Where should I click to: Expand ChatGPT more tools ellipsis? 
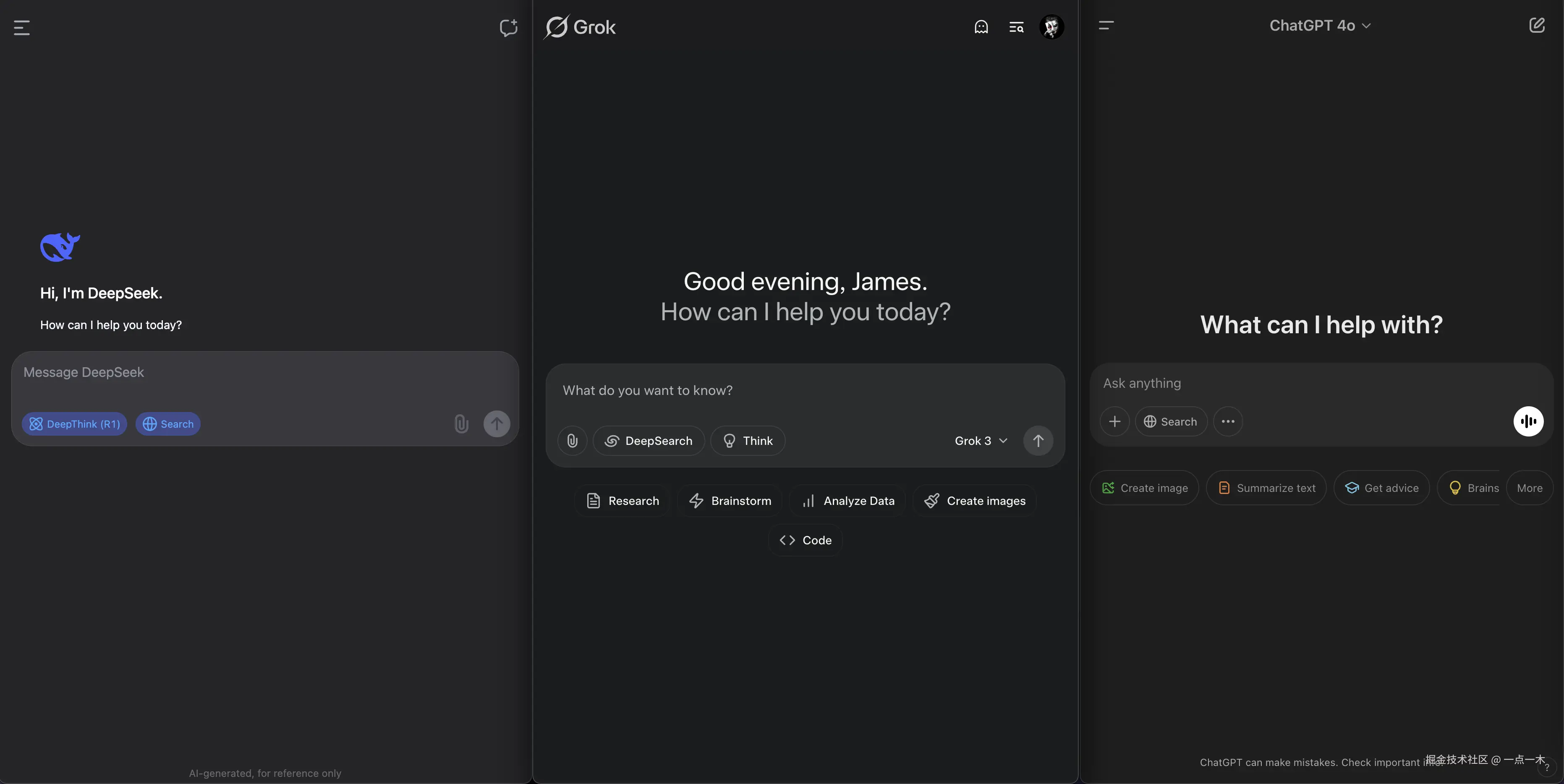tap(1228, 421)
